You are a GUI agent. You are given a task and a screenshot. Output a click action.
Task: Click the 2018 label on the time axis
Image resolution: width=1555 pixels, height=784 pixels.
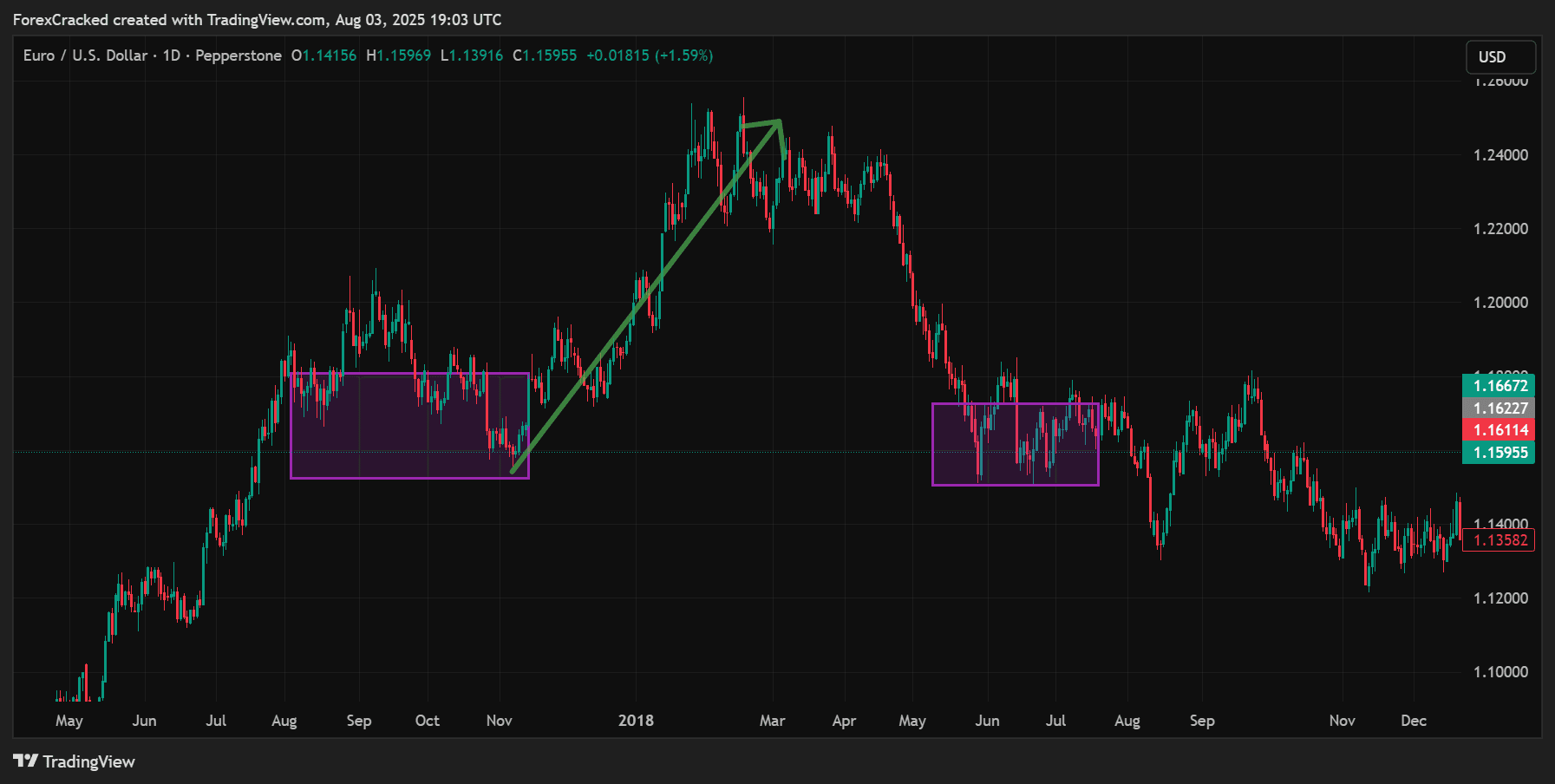(x=637, y=720)
